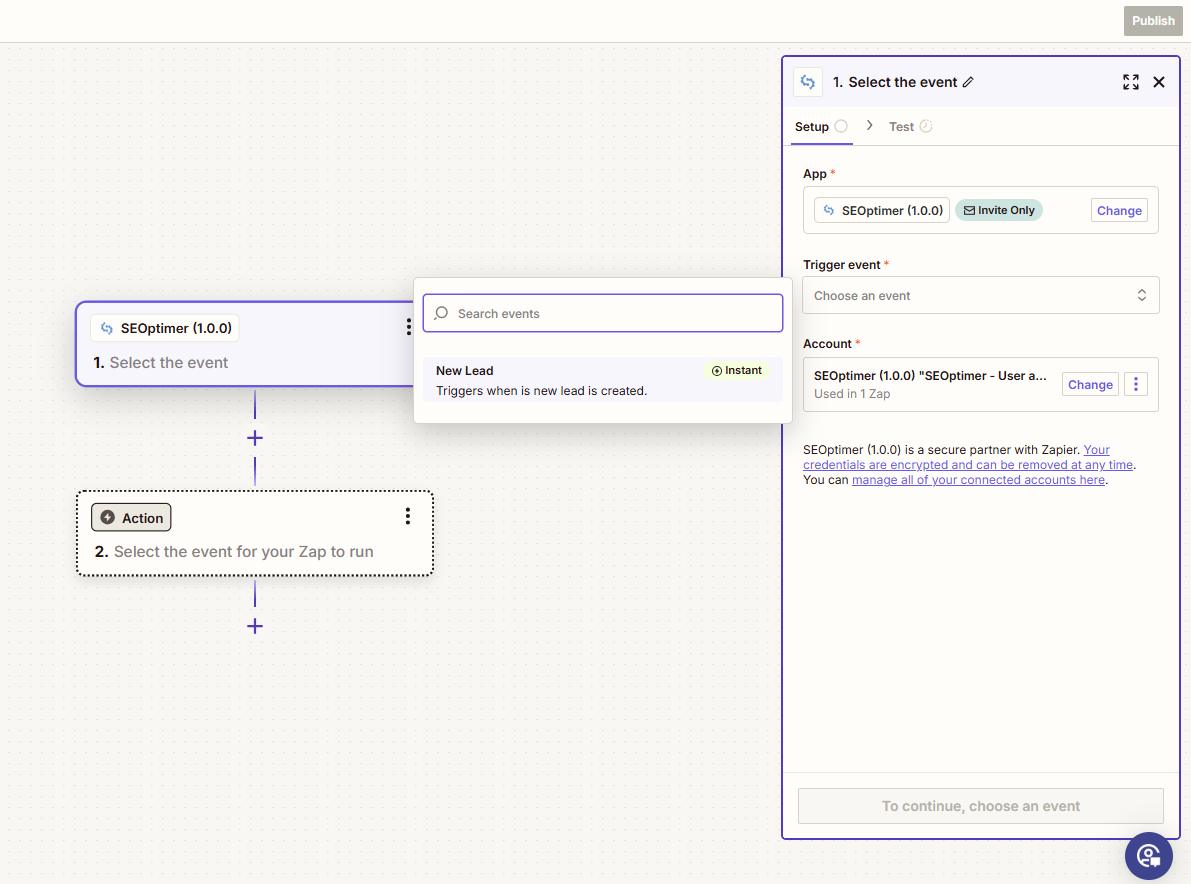Open the chat support bubble icon

[x=1148, y=856]
